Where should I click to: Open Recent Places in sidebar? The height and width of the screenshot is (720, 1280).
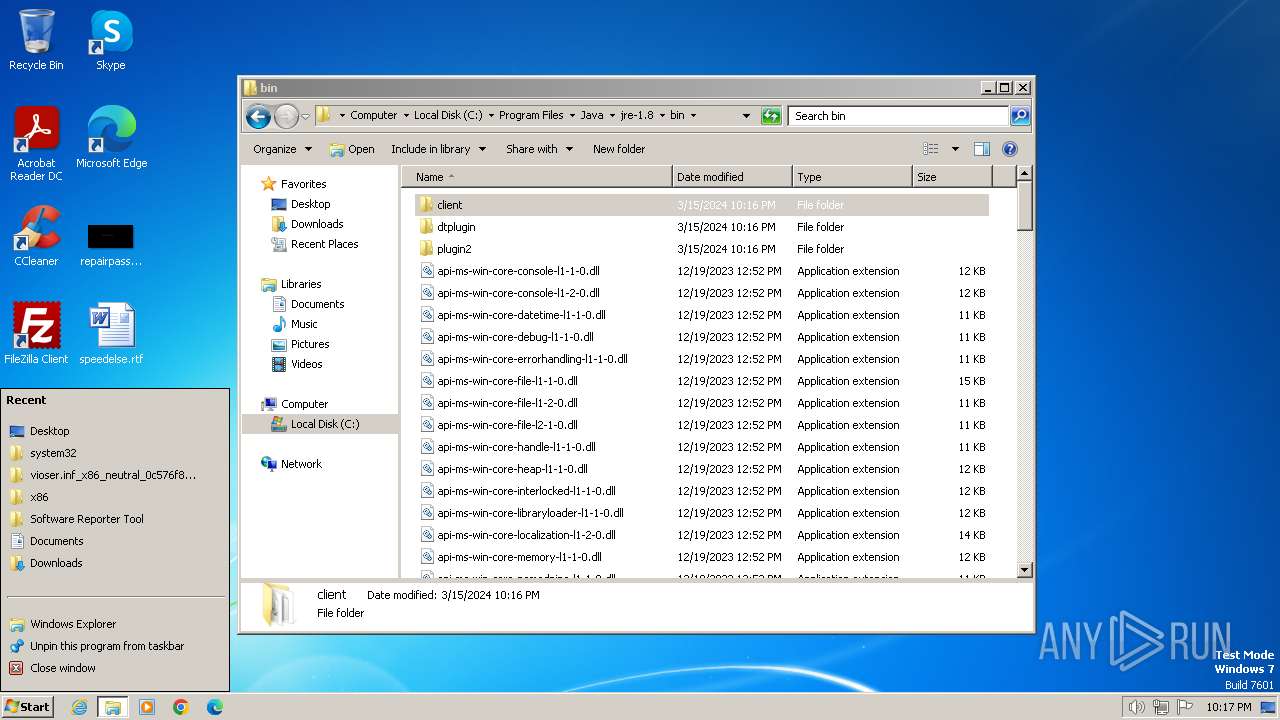[x=324, y=244]
